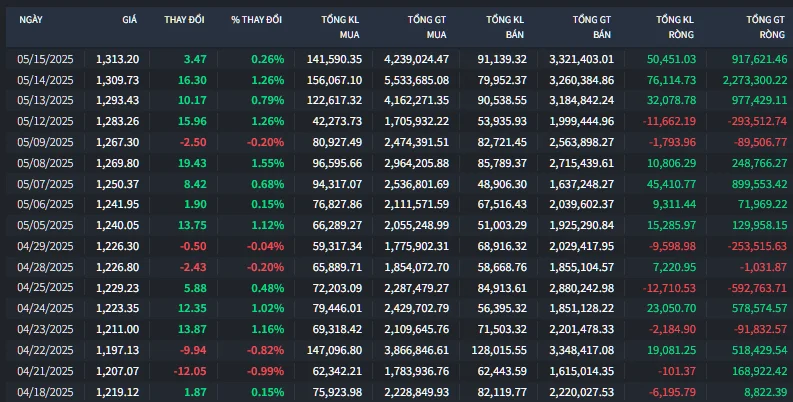Screen dimensions: 793x402
Task: Click the change value 3.47
Action: click(195, 59)
